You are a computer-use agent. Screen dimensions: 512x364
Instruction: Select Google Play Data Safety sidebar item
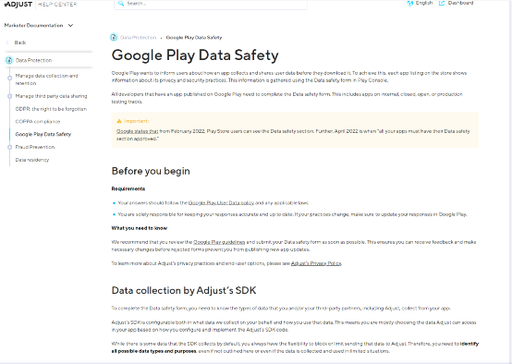pyautogui.click(x=43, y=134)
